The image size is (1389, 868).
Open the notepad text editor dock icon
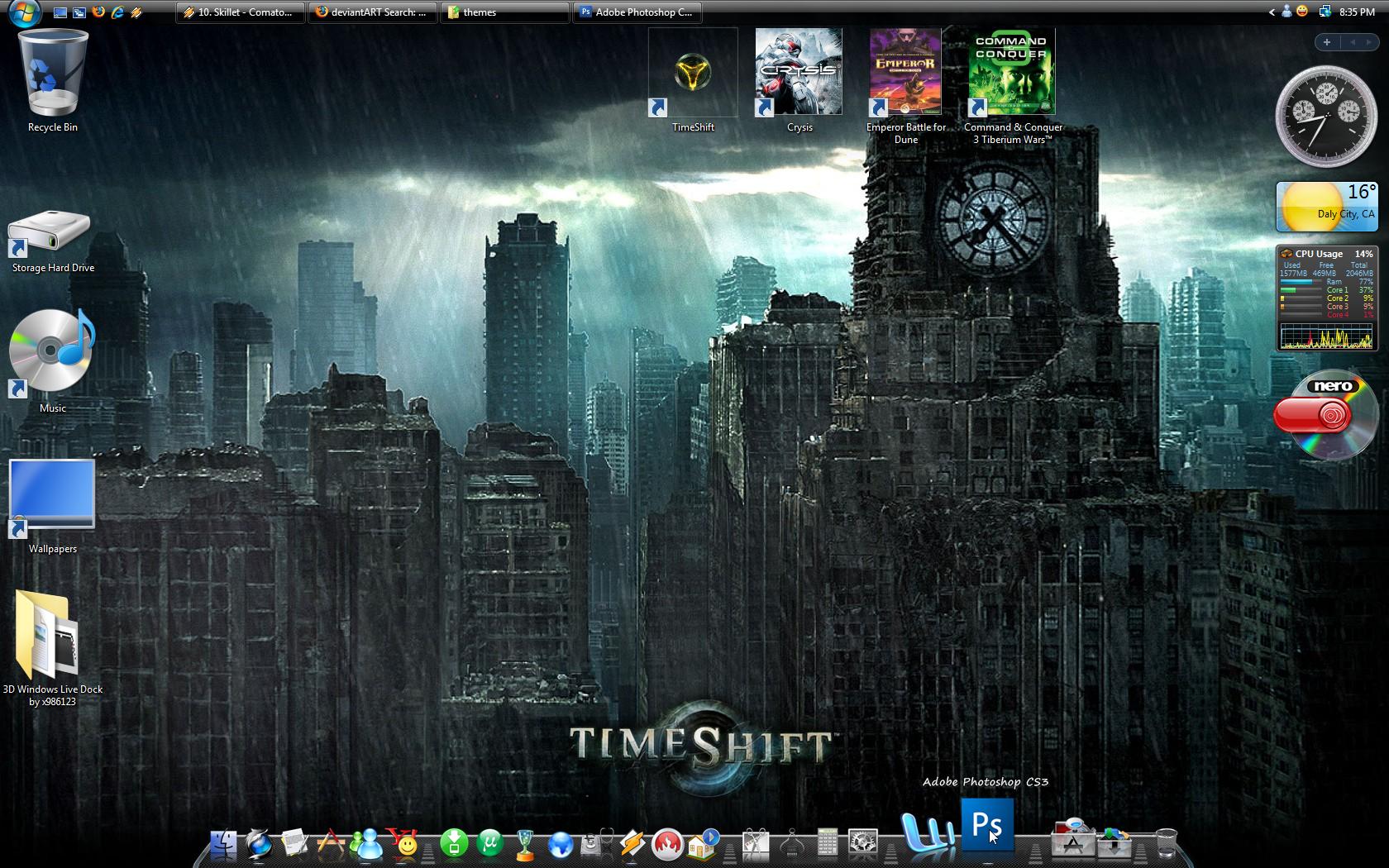294,844
